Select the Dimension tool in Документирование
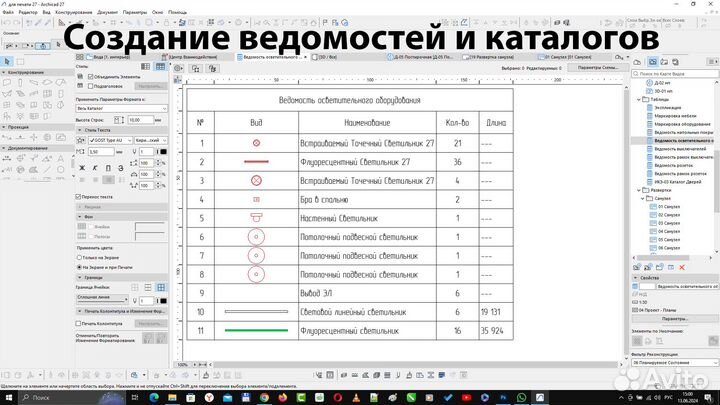720x405 pixels. [7, 158]
